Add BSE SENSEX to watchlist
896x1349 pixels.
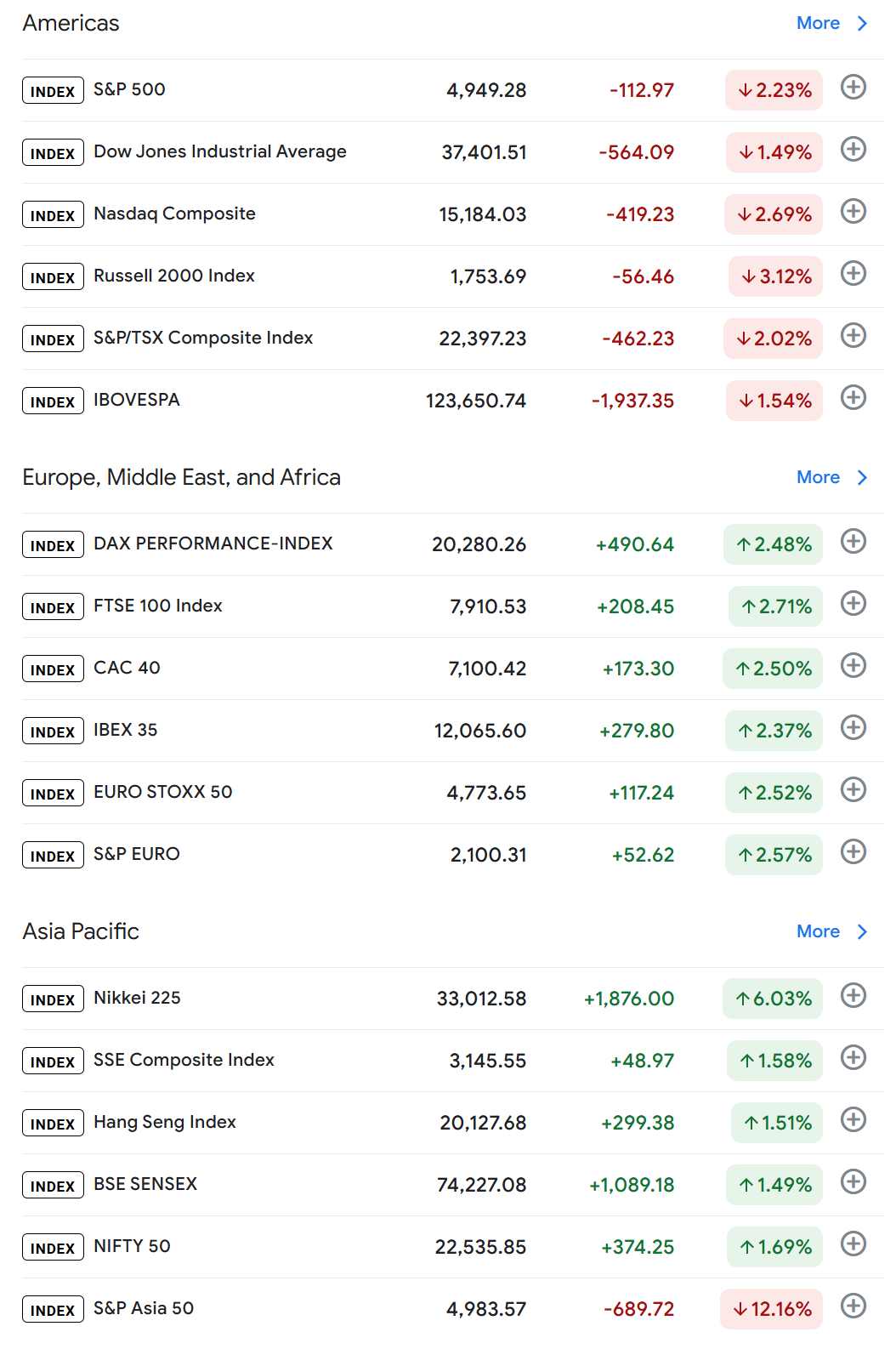(x=853, y=1181)
